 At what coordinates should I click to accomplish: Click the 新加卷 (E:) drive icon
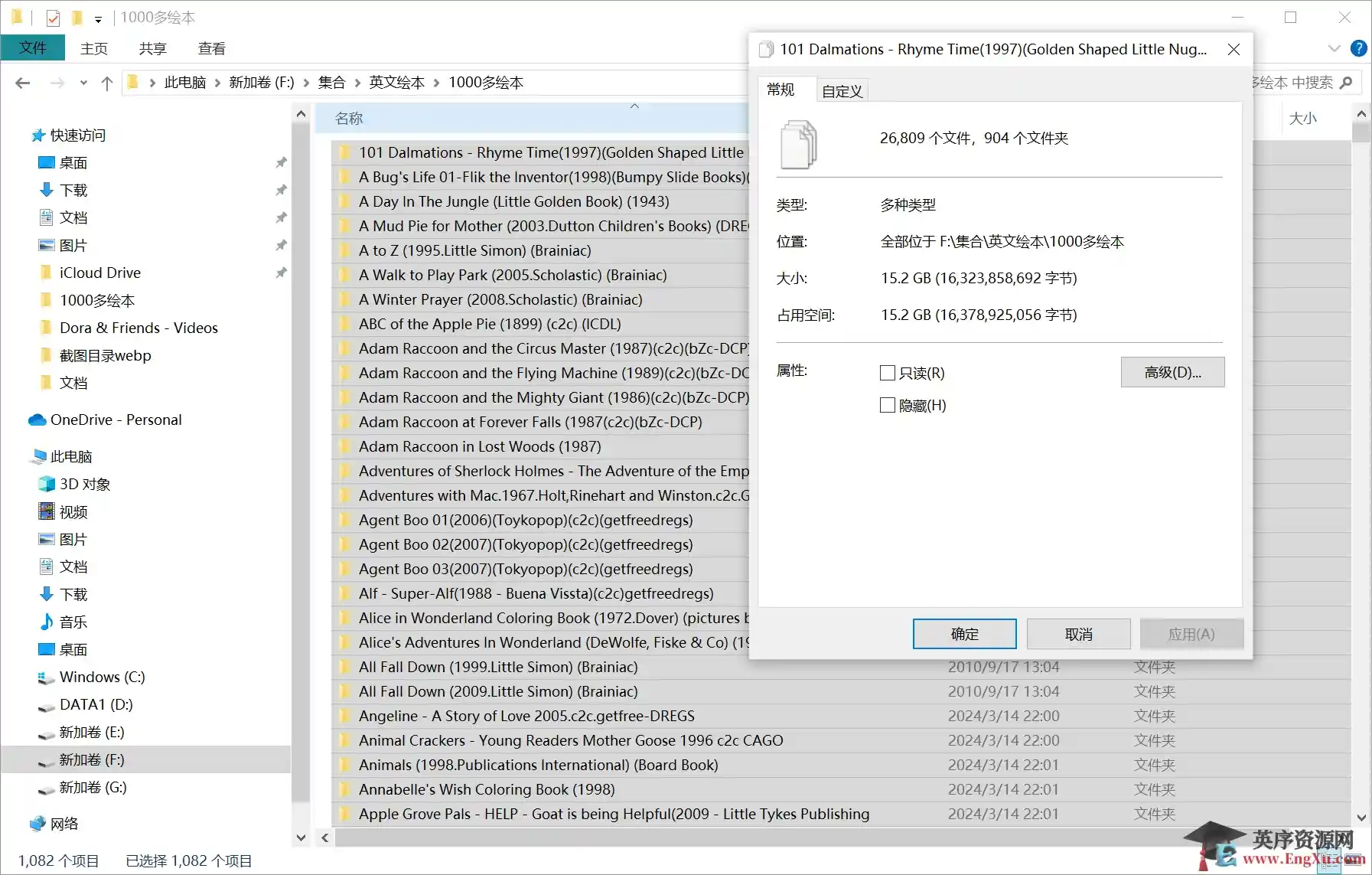[x=46, y=733]
